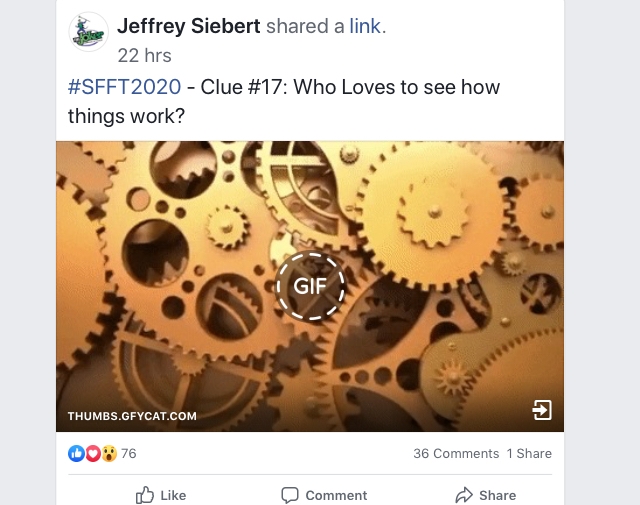The image size is (640, 505).
Task: Open the external link arrow icon
Action: click(542, 410)
